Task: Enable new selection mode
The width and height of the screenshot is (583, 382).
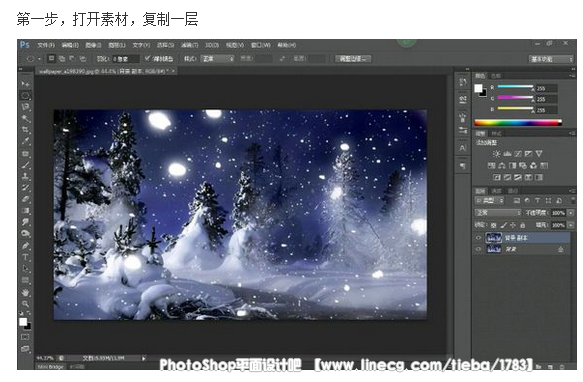Action: click(x=51, y=58)
